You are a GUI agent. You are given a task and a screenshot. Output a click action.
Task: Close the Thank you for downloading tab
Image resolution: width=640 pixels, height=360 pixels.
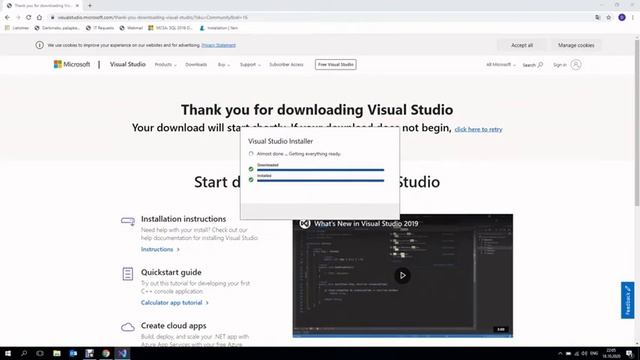coord(77,6)
